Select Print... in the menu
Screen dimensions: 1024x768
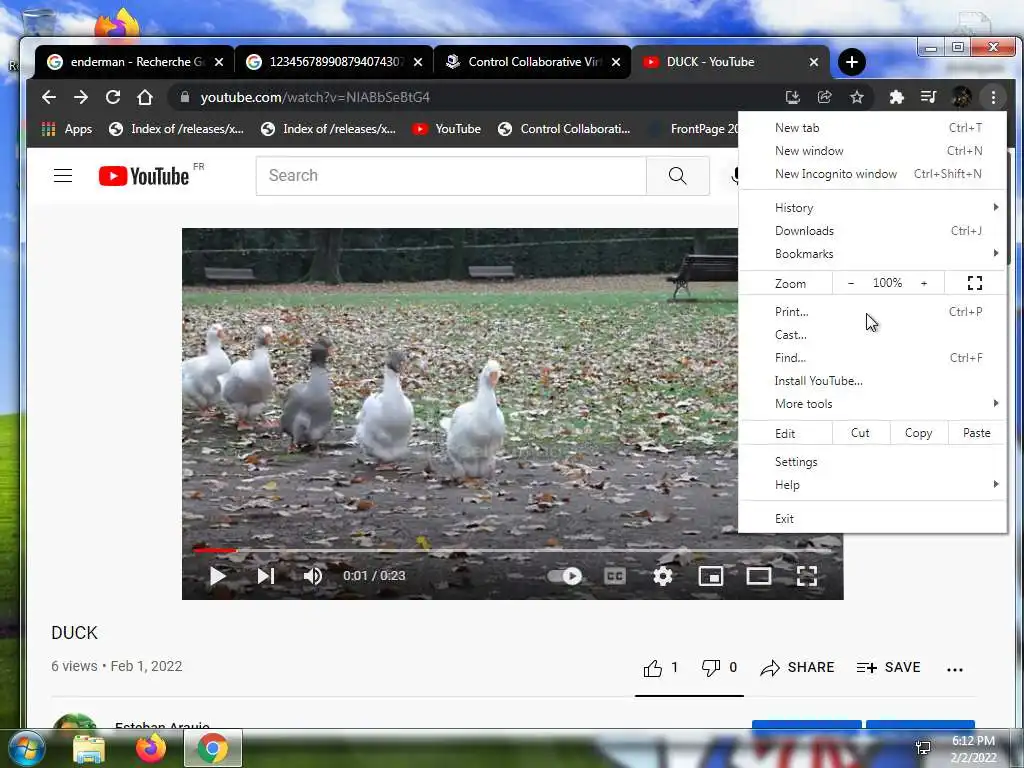[872, 312]
